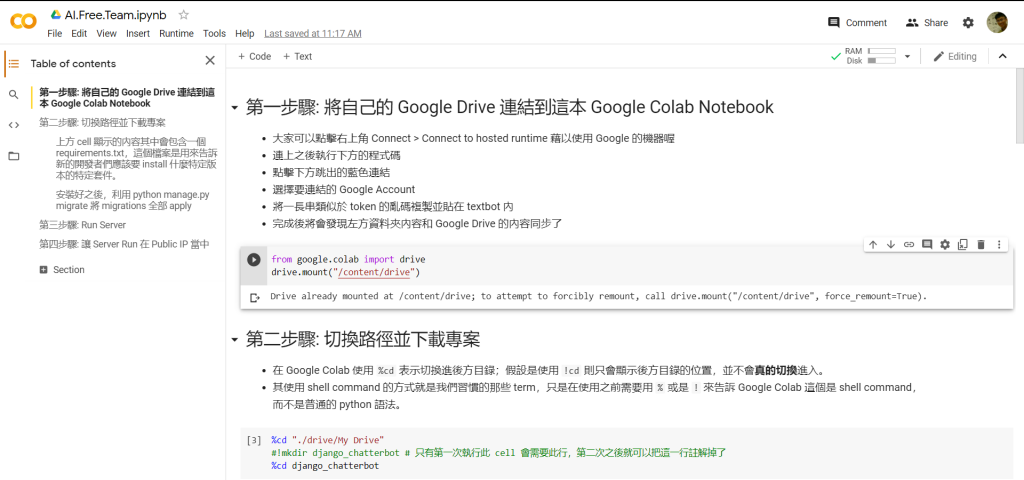
Task: Open the Editing mode selector
Action: coord(954,56)
